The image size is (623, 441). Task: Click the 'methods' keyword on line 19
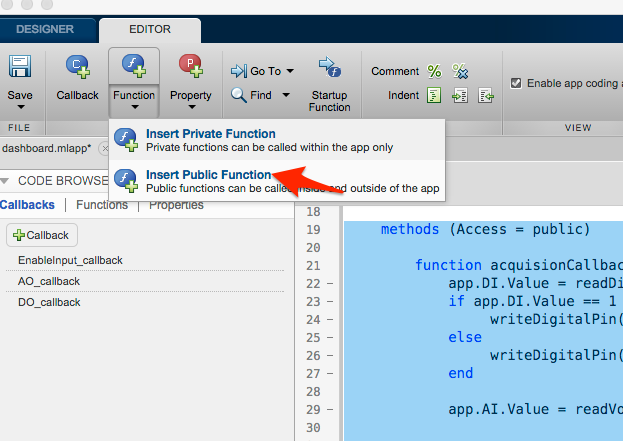[410, 229]
